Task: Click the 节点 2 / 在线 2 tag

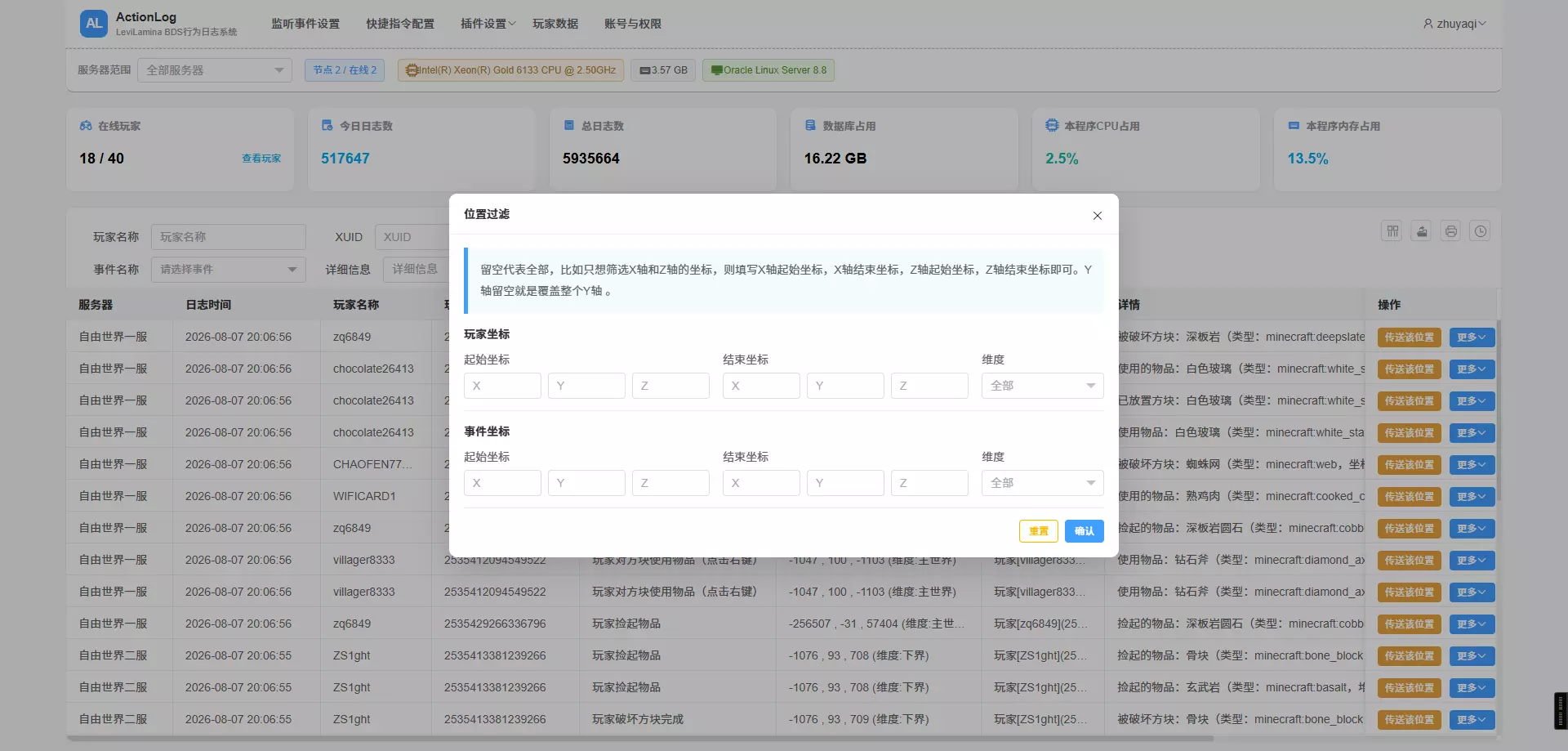Action: coord(345,70)
